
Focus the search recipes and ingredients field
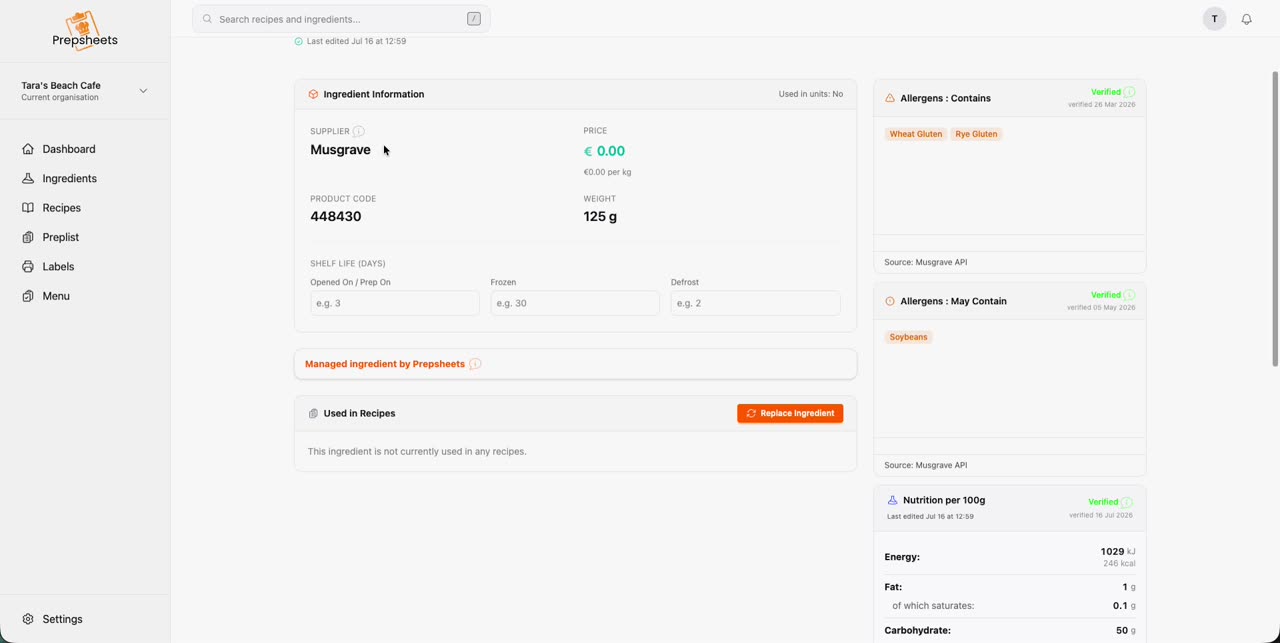(x=341, y=19)
